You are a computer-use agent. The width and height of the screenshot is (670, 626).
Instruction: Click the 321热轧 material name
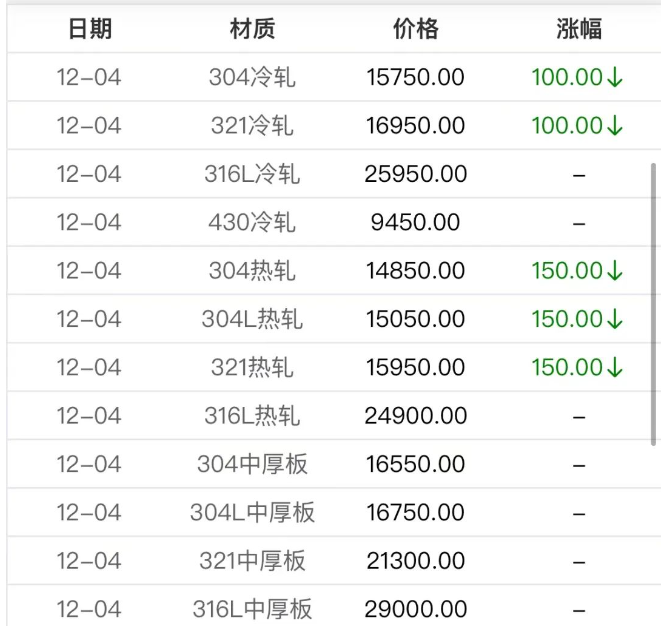pos(252,367)
